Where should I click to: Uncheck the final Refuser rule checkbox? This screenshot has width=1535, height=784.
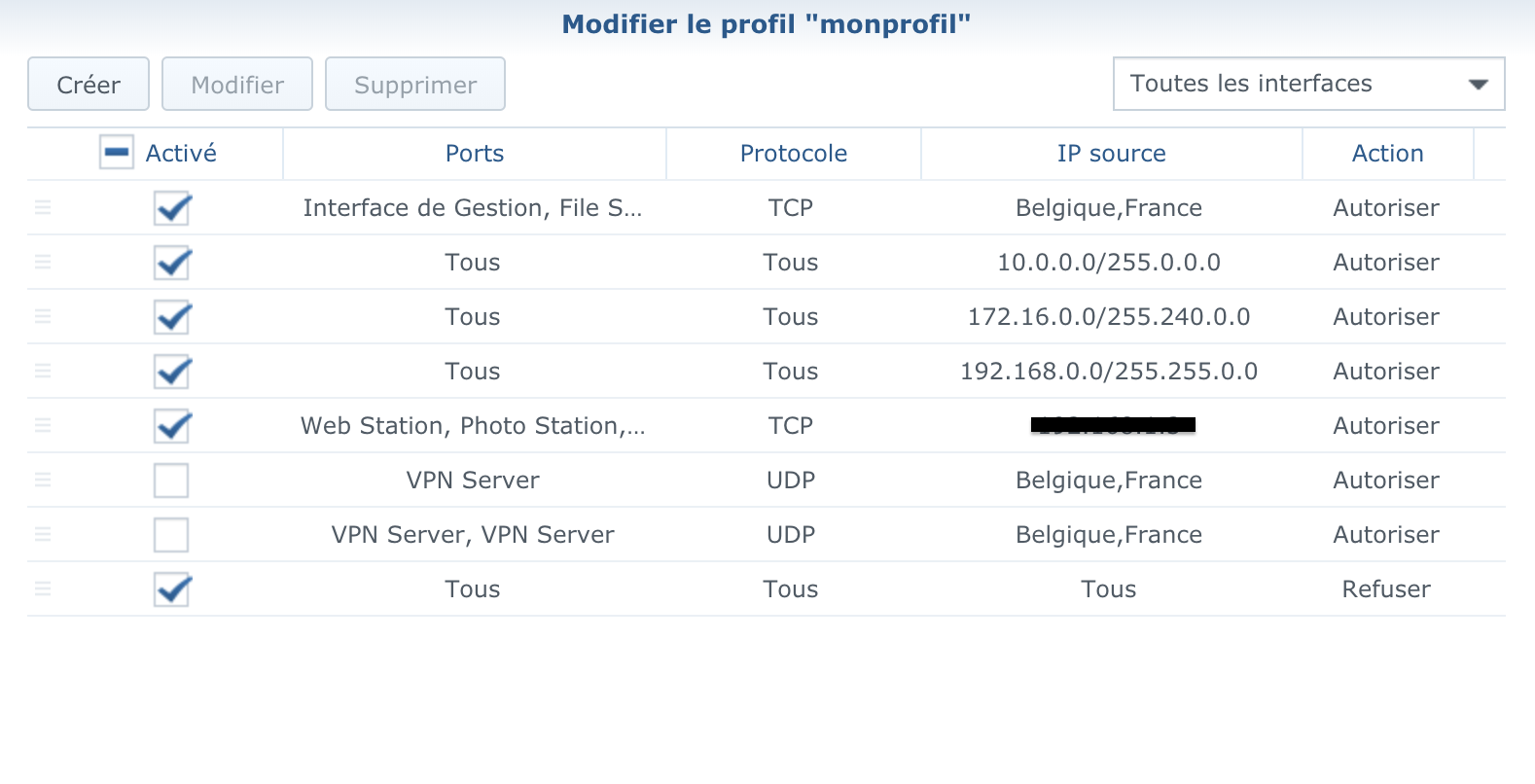pyautogui.click(x=171, y=589)
